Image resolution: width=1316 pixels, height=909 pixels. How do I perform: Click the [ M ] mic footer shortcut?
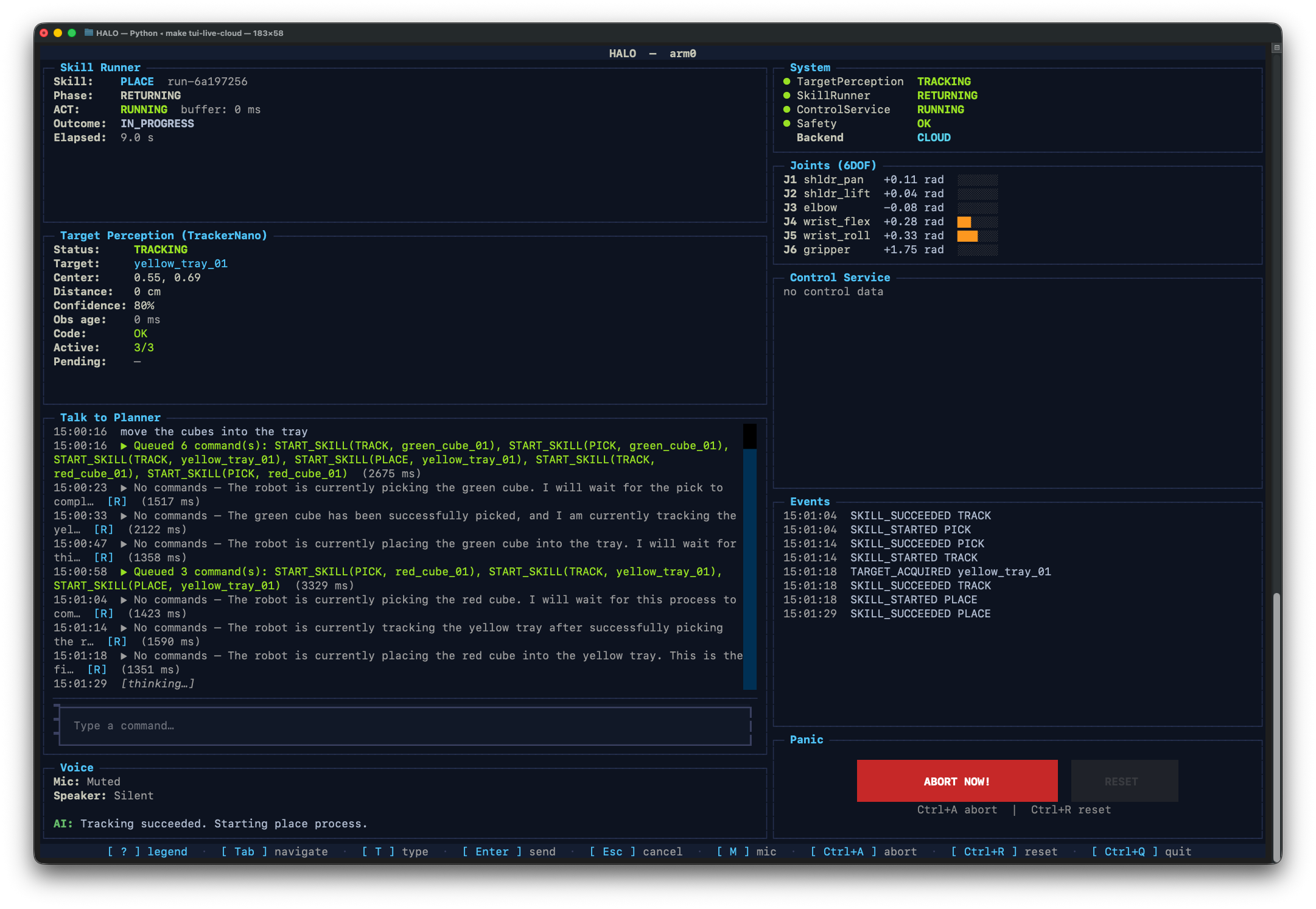(746, 852)
